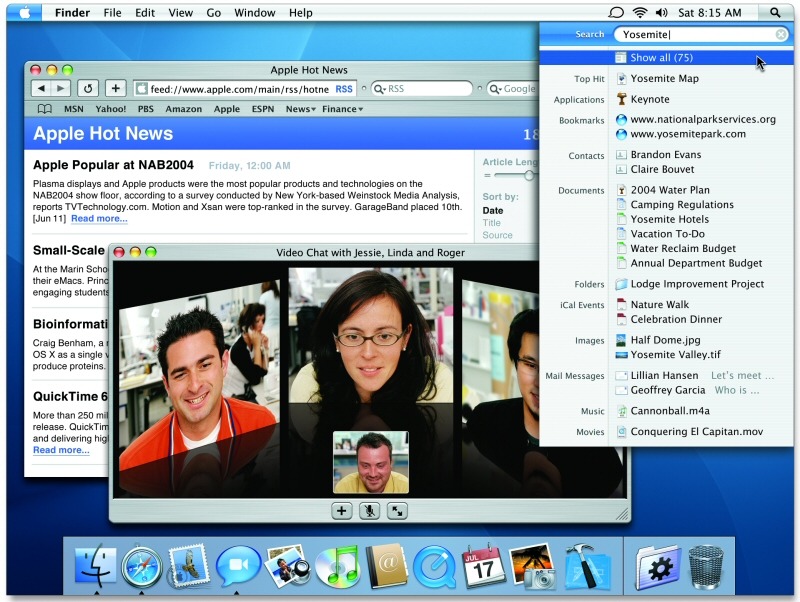Open Yosemite Map top hit
The height and width of the screenshot is (602, 800).
tap(666, 79)
